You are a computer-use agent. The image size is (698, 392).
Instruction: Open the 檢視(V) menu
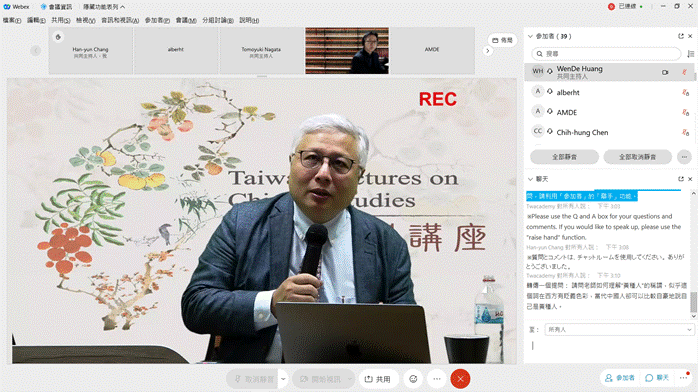click(85, 20)
